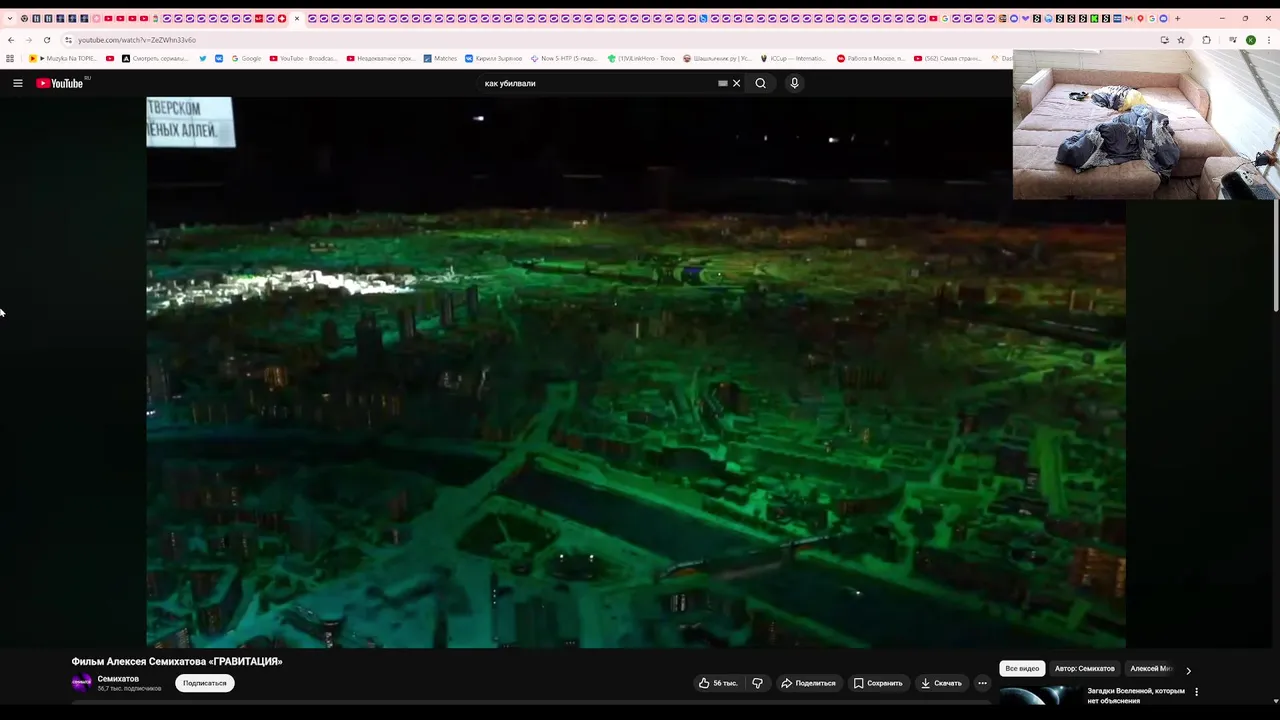Open the Смотреть сериалы bookmark
Screen dimensions: 1280x720
point(155,58)
